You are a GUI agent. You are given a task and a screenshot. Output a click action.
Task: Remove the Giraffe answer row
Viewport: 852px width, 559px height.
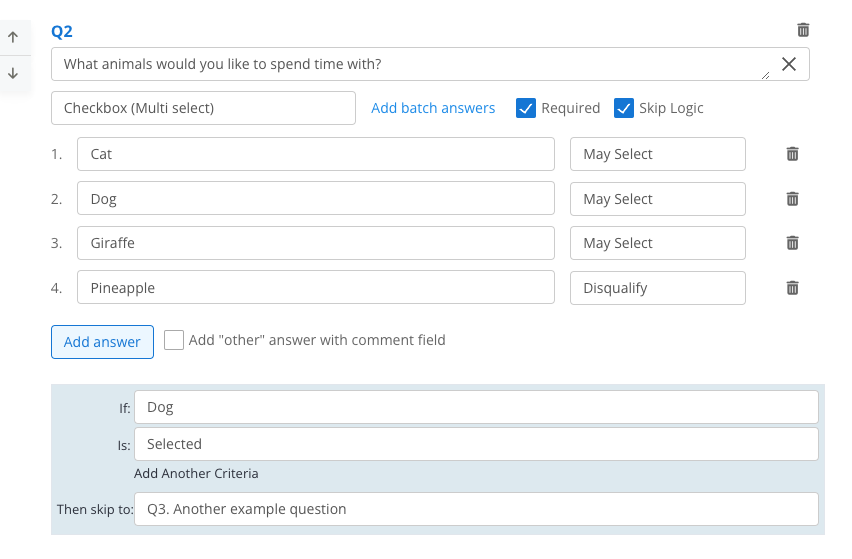coord(792,243)
